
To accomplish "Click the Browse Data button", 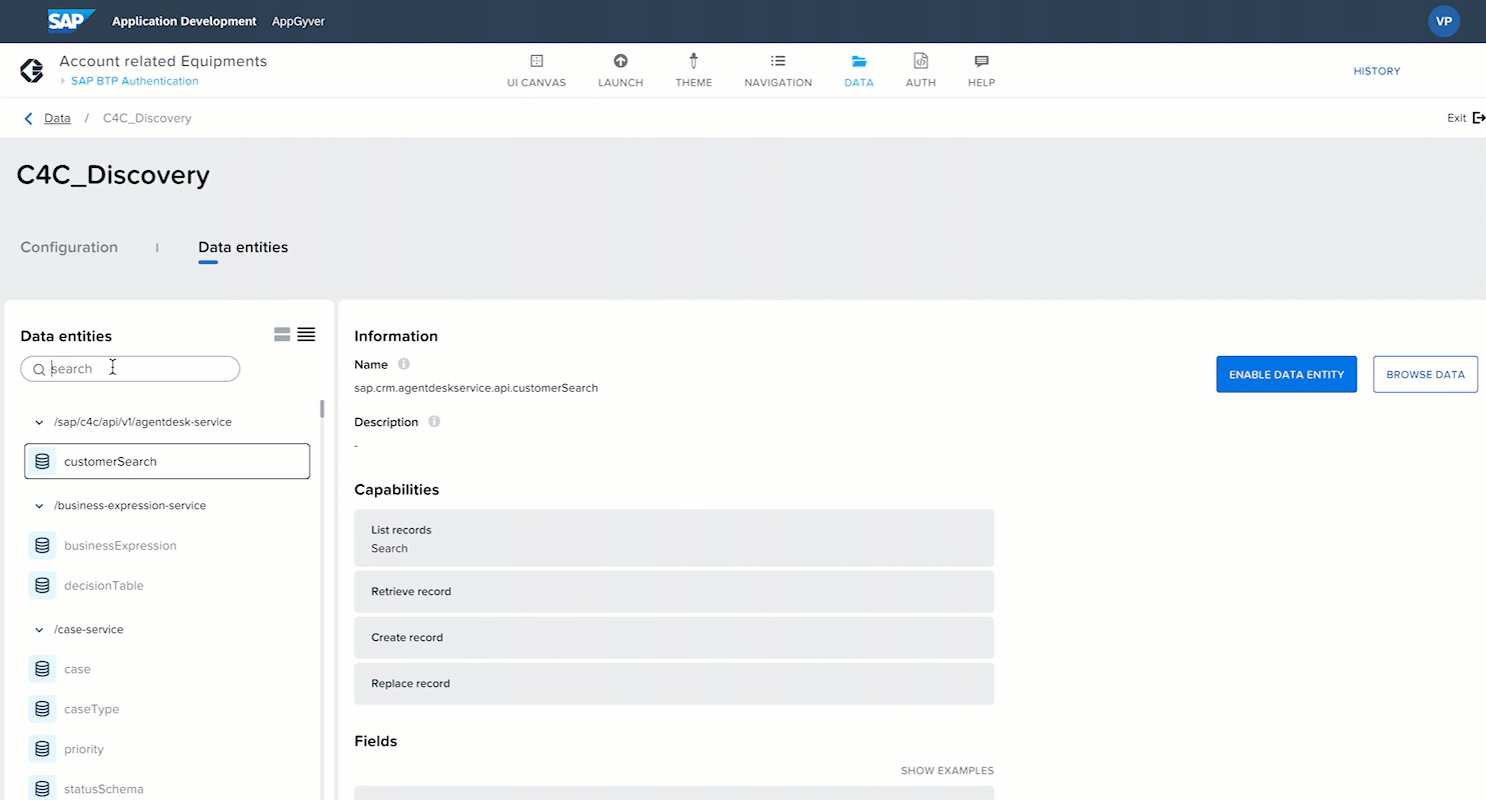I will [1425, 374].
